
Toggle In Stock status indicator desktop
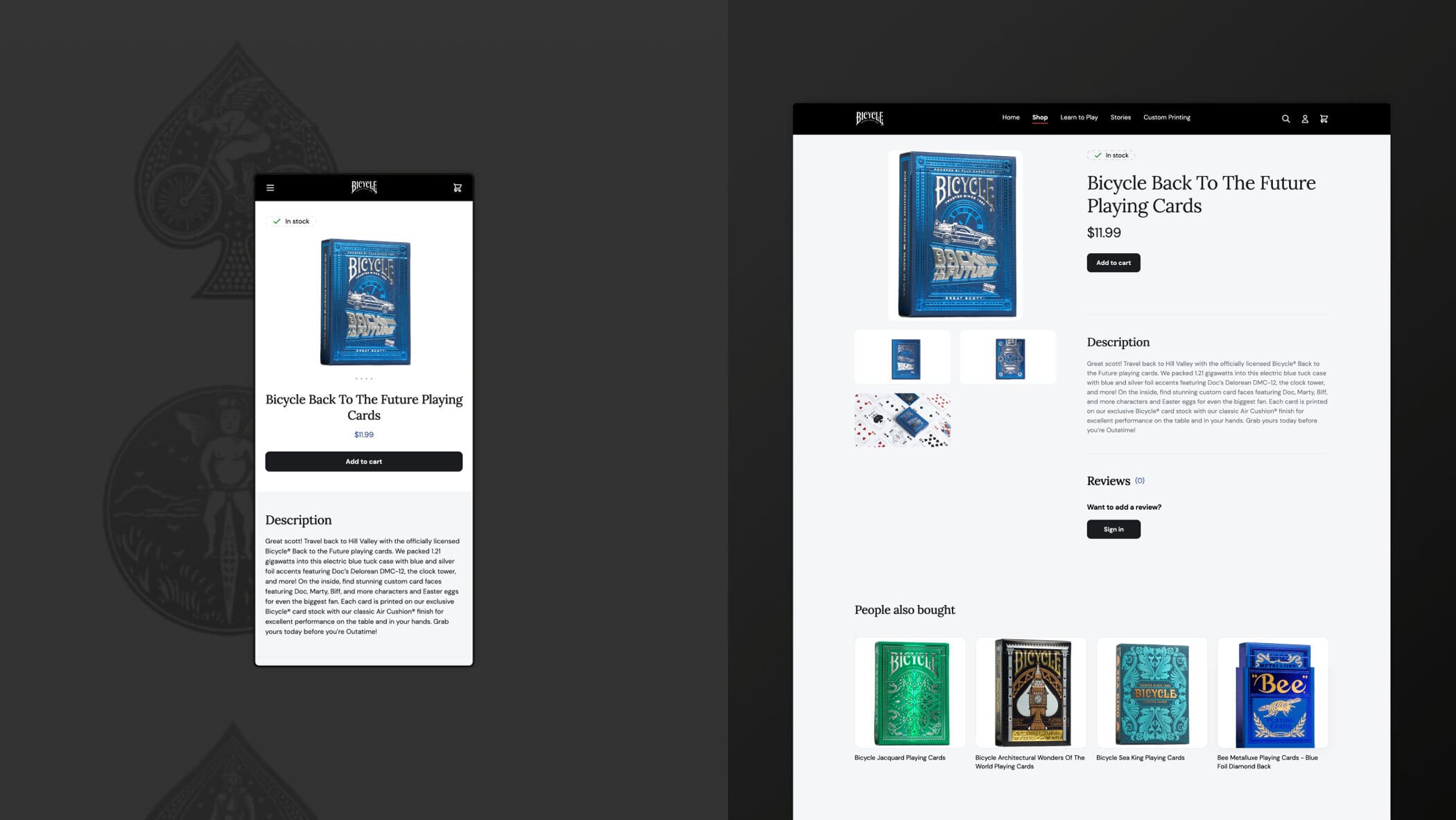click(x=1112, y=155)
